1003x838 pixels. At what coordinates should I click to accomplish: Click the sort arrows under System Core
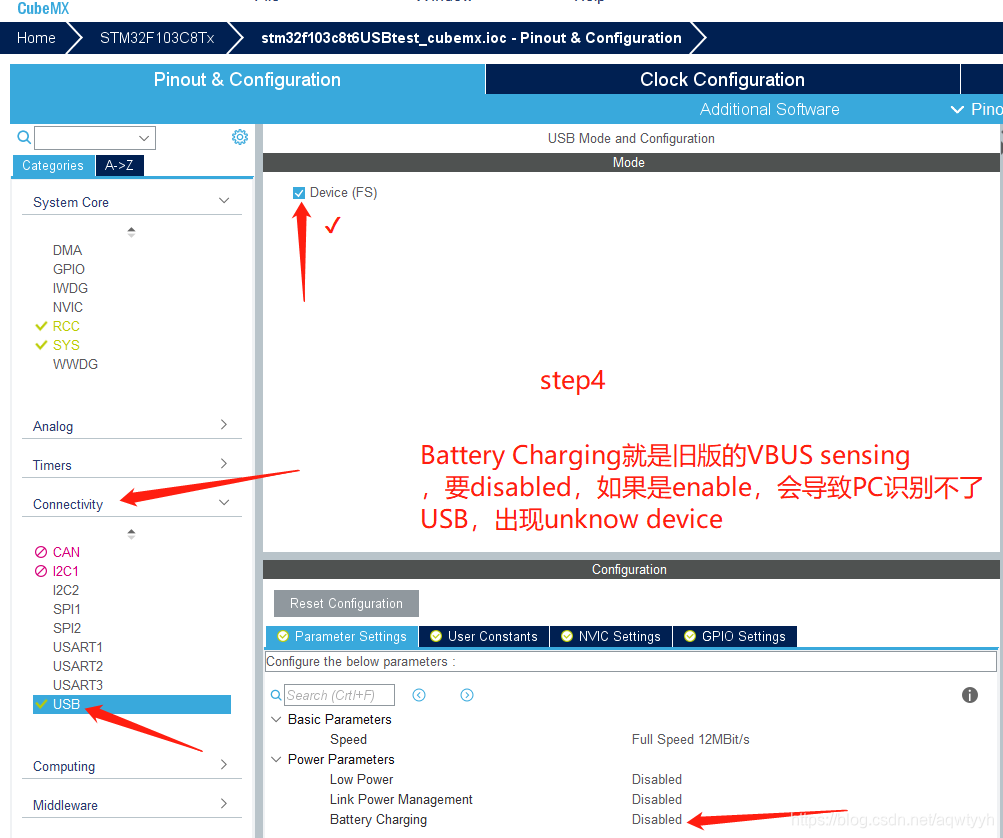(x=131, y=232)
